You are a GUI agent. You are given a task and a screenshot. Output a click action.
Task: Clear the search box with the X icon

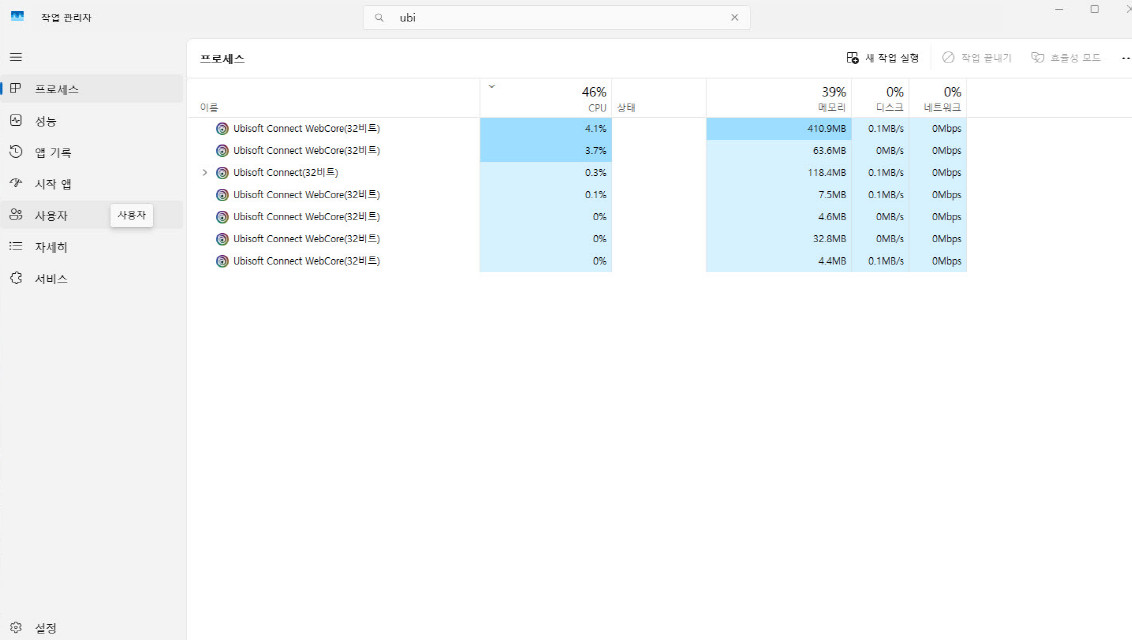(x=735, y=17)
